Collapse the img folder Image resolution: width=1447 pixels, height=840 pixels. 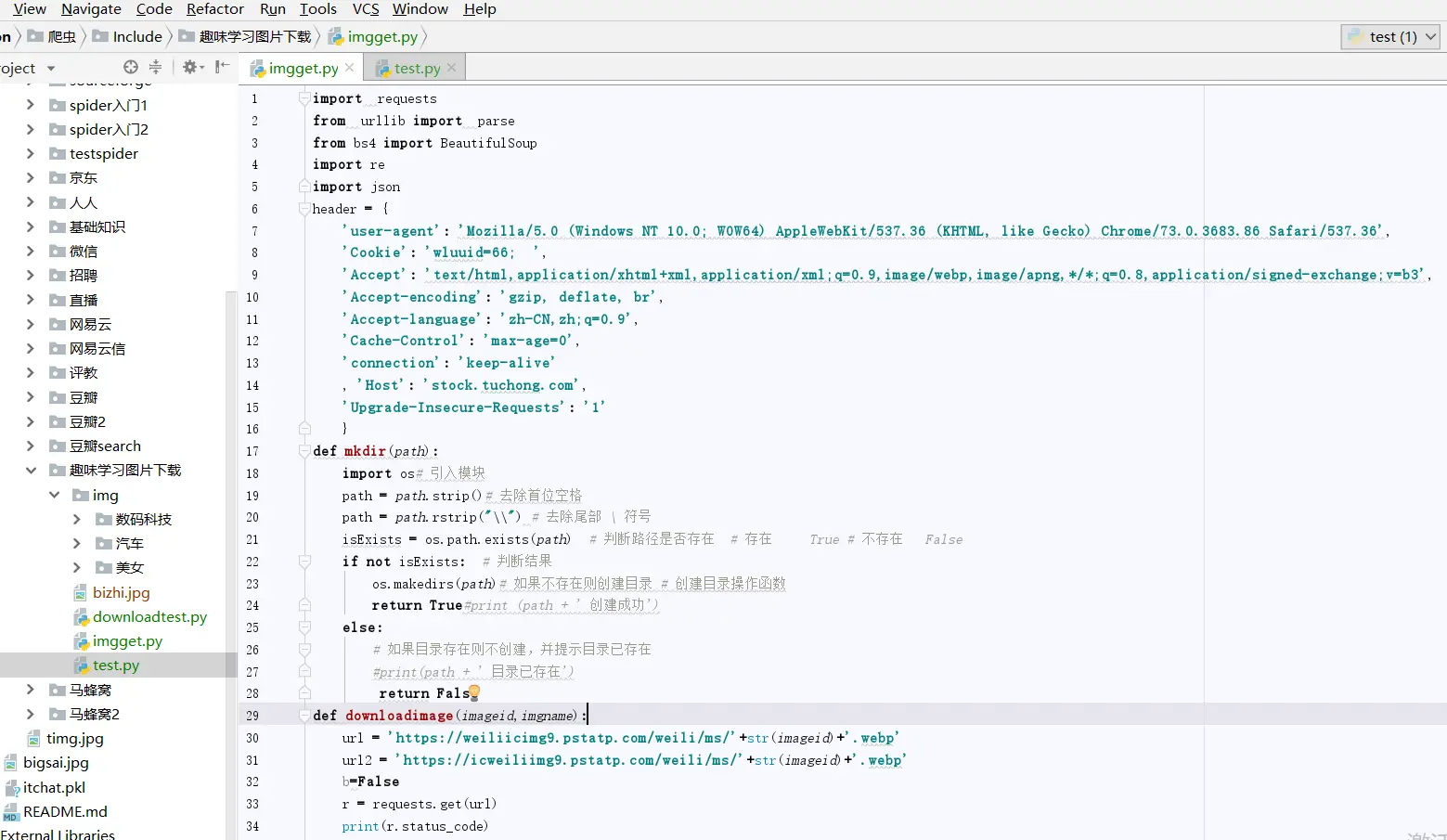click(54, 495)
